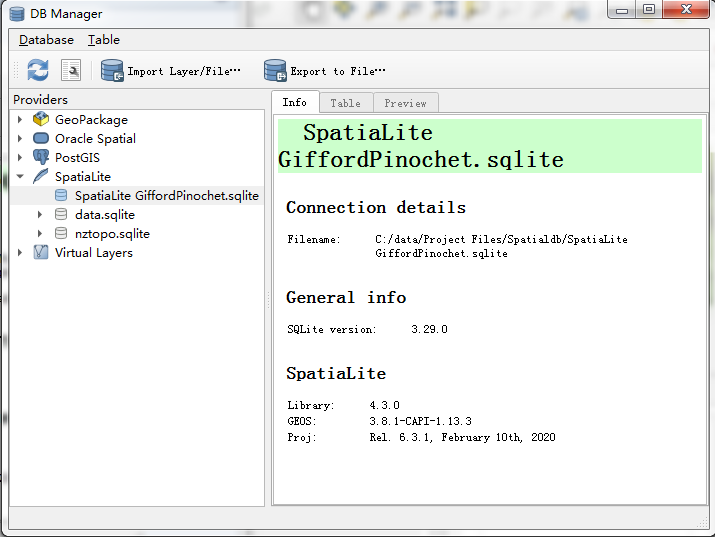This screenshot has width=715, height=537.
Task: Switch to the Table tab
Action: (x=346, y=103)
